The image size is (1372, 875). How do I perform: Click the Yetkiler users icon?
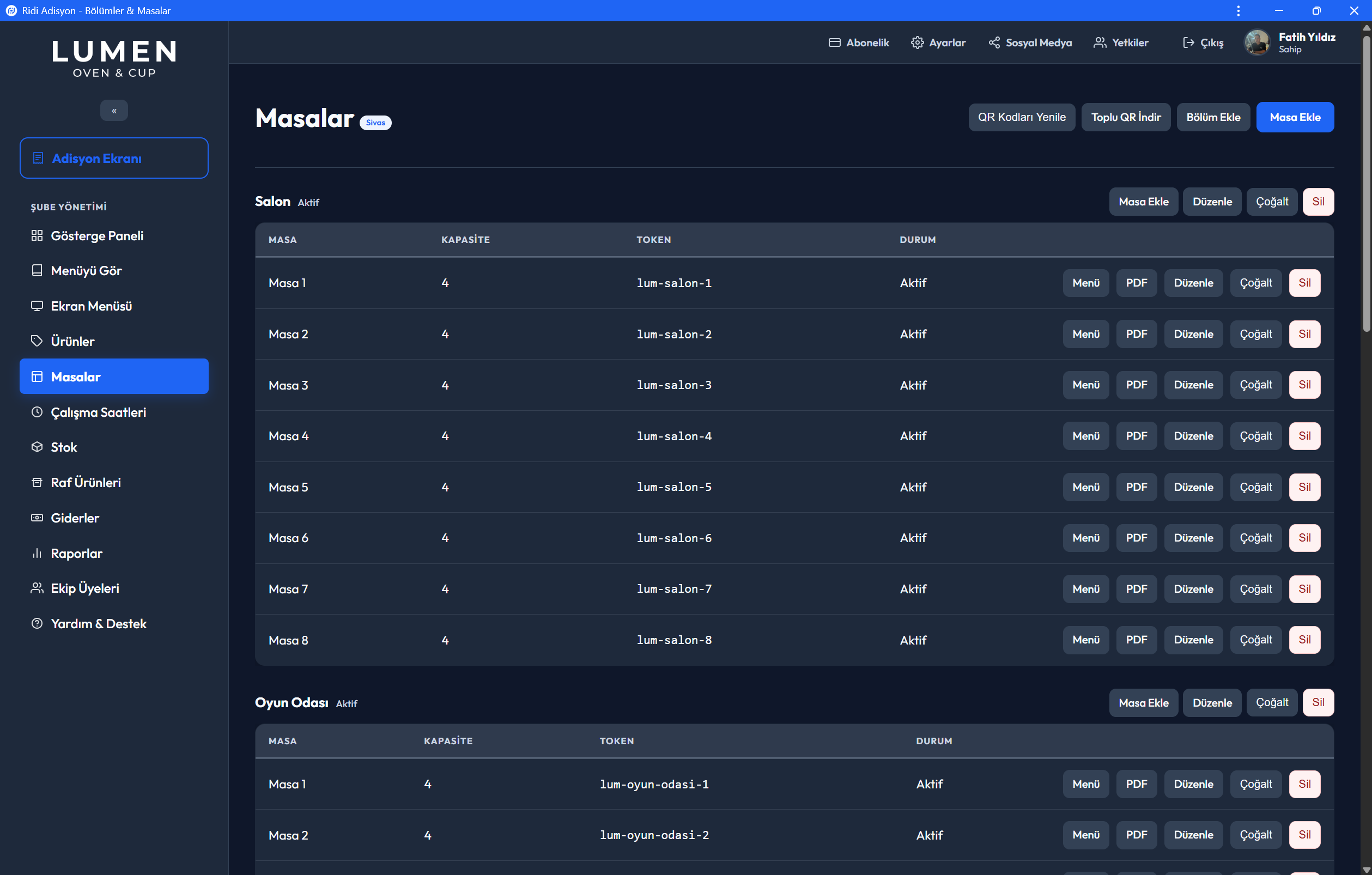coord(1100,42)
